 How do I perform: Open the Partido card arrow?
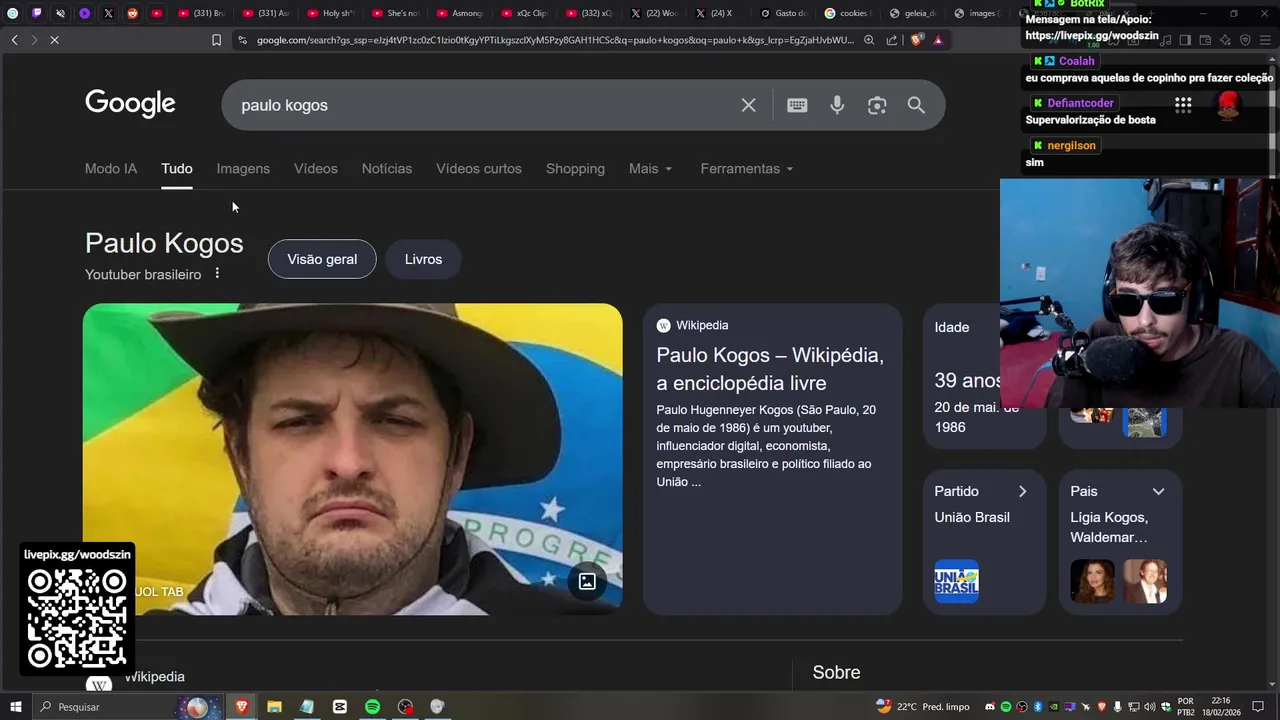coord(1022,491)
